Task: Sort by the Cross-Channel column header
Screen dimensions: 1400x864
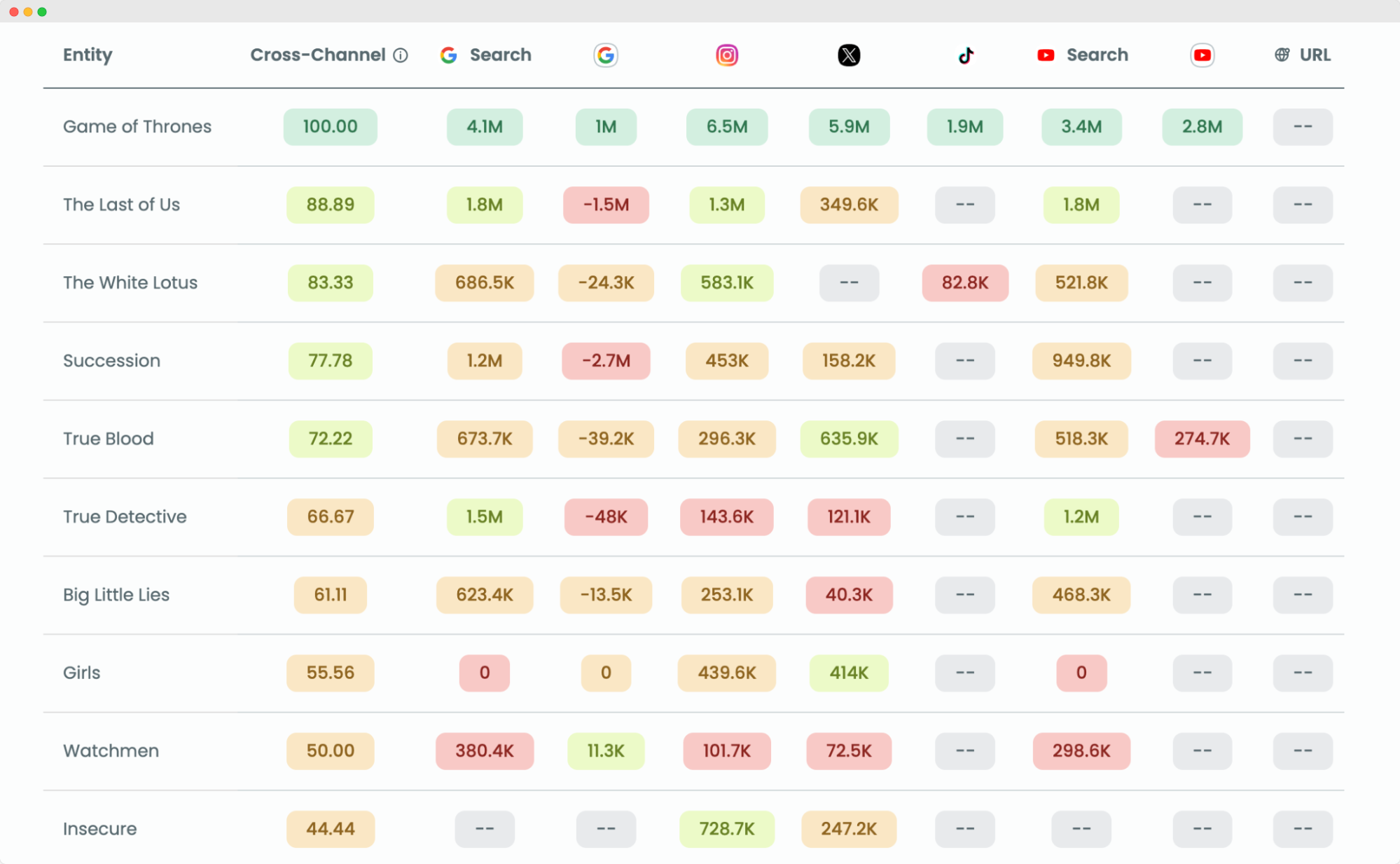Action: (318, 55)
